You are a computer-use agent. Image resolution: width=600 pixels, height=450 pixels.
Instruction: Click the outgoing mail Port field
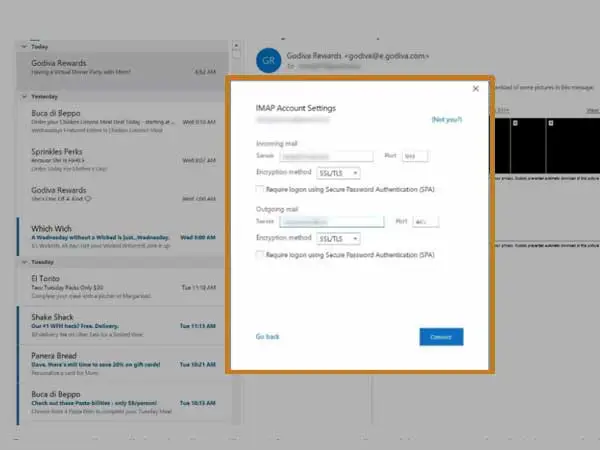click(x=426, y=222)
